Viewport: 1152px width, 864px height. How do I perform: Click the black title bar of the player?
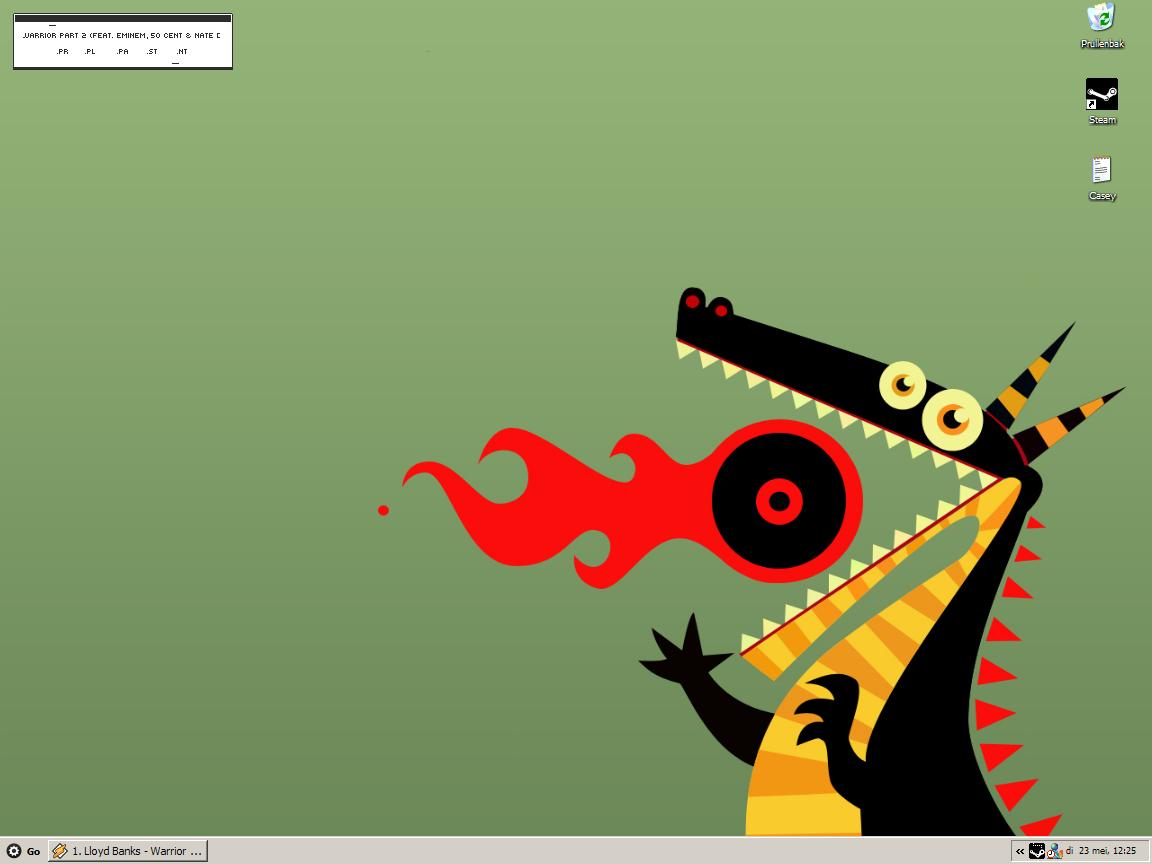[x=123, y=18]
